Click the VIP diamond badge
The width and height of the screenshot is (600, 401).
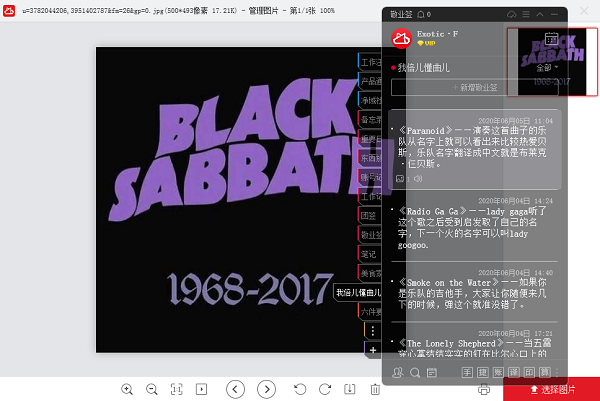click(x=426, y=43)
